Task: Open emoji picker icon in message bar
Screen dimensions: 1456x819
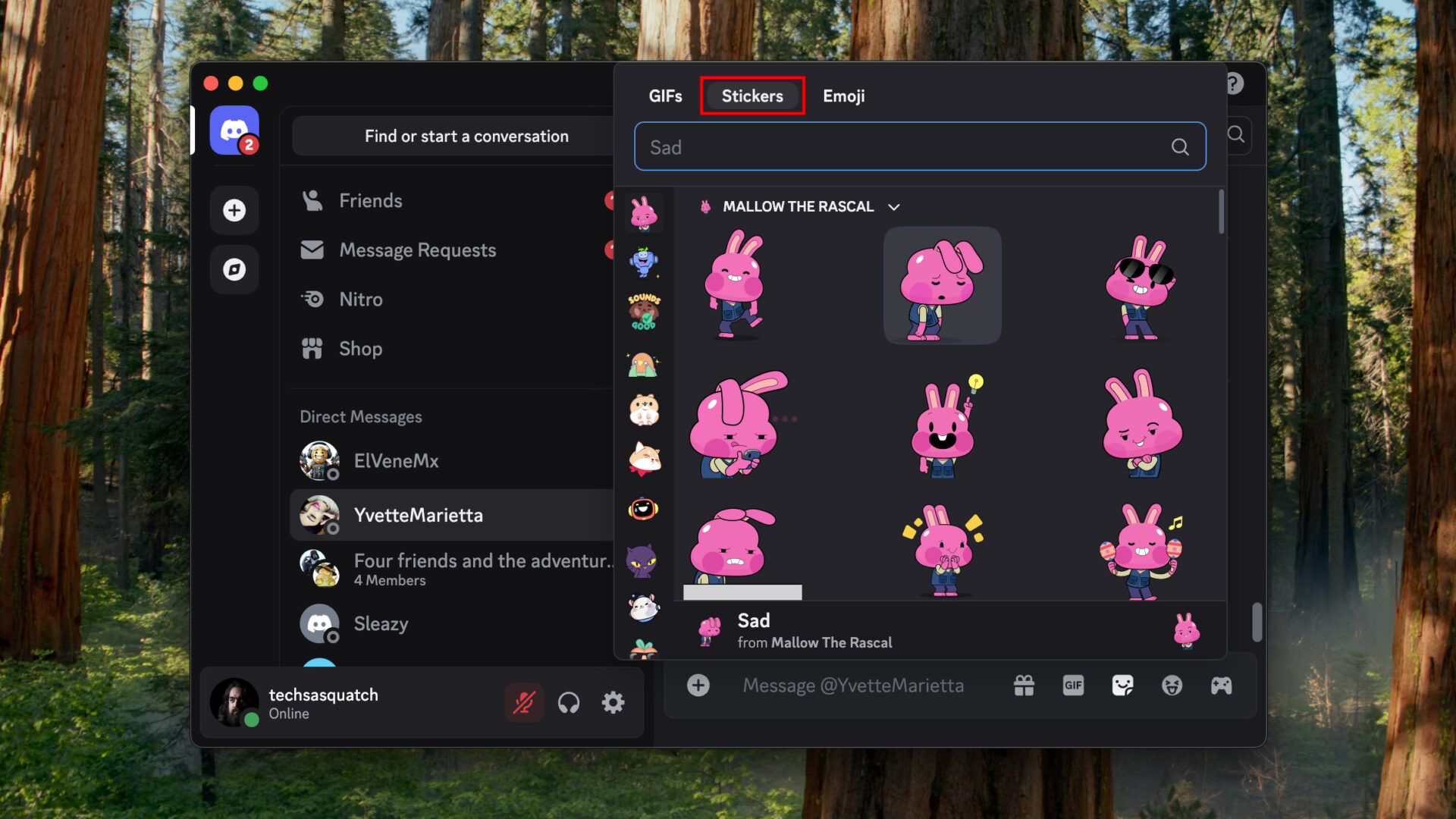Action: [x=1172, y=686]
